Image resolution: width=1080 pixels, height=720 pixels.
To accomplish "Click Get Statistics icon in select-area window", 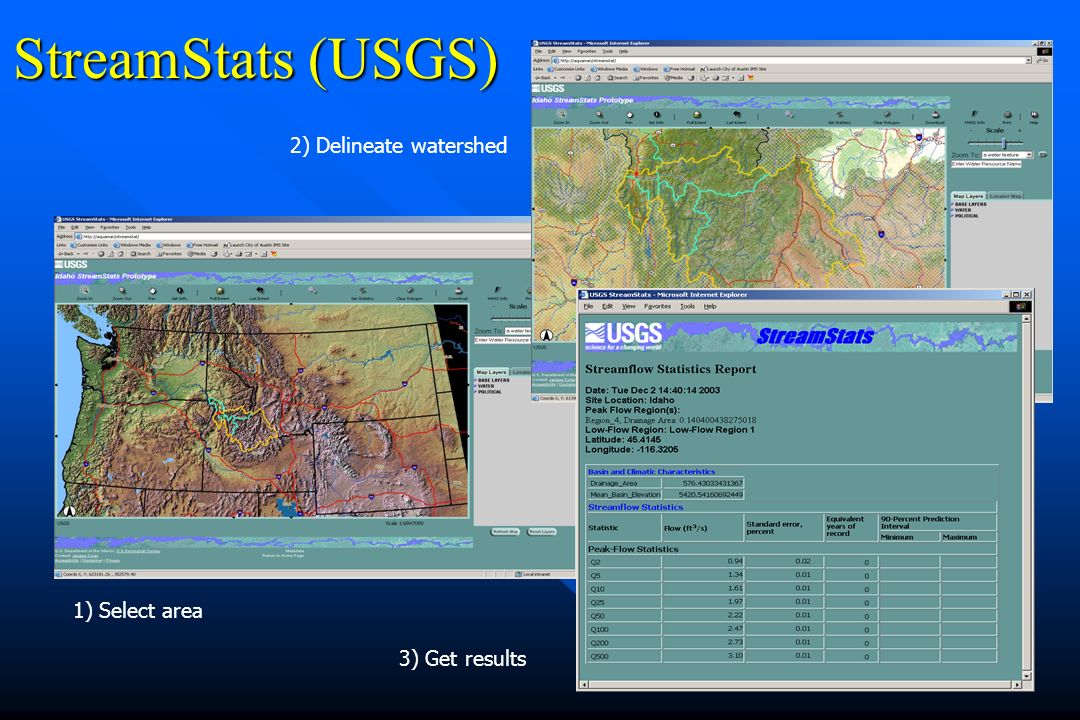I will coord(362,292).
